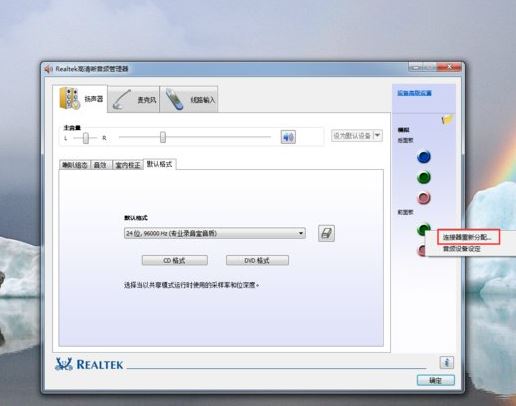Screen dimensions: 516x406
Task: Close the Realtek audio manager window
Action: coord(450,67)
